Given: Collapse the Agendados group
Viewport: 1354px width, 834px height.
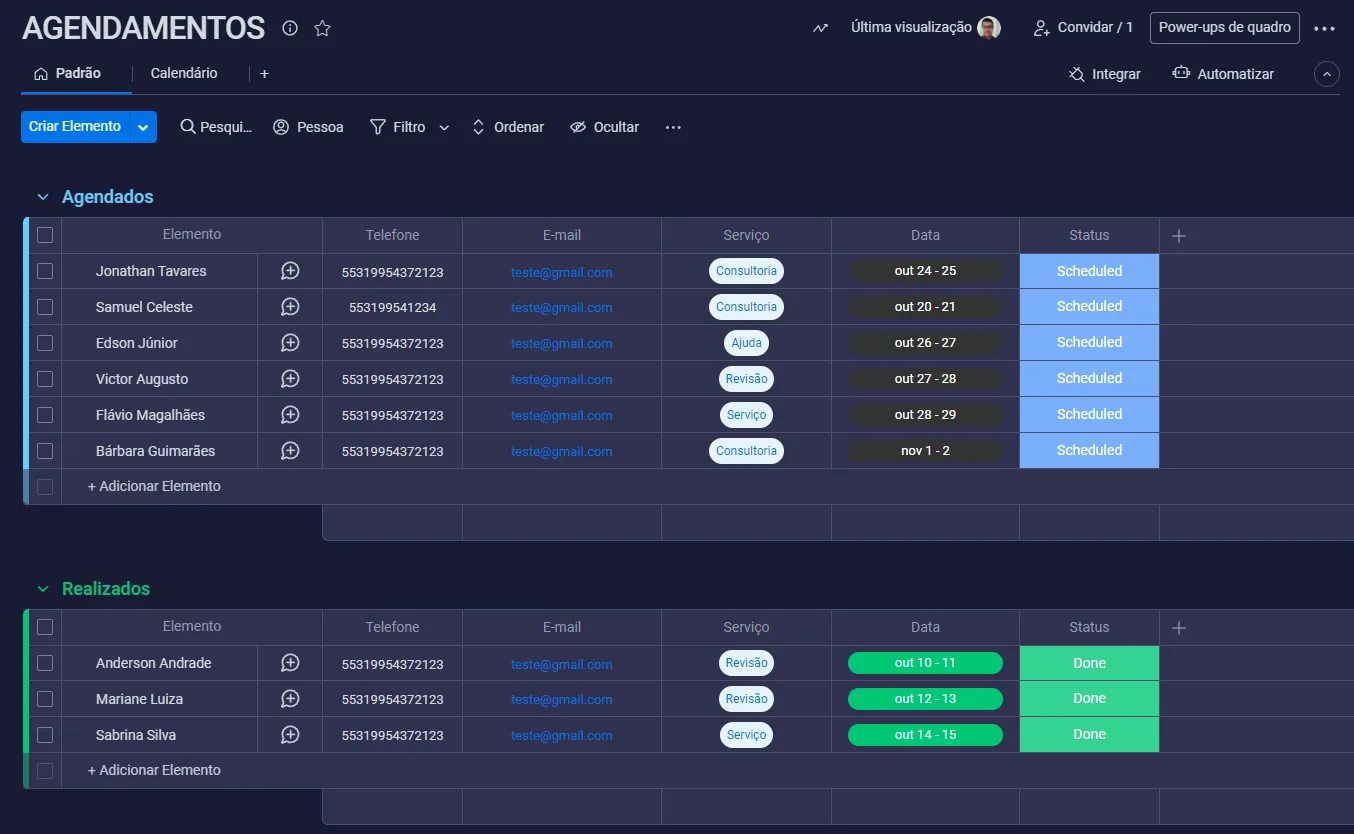Looking at the screenshot, I should point(43,197).
